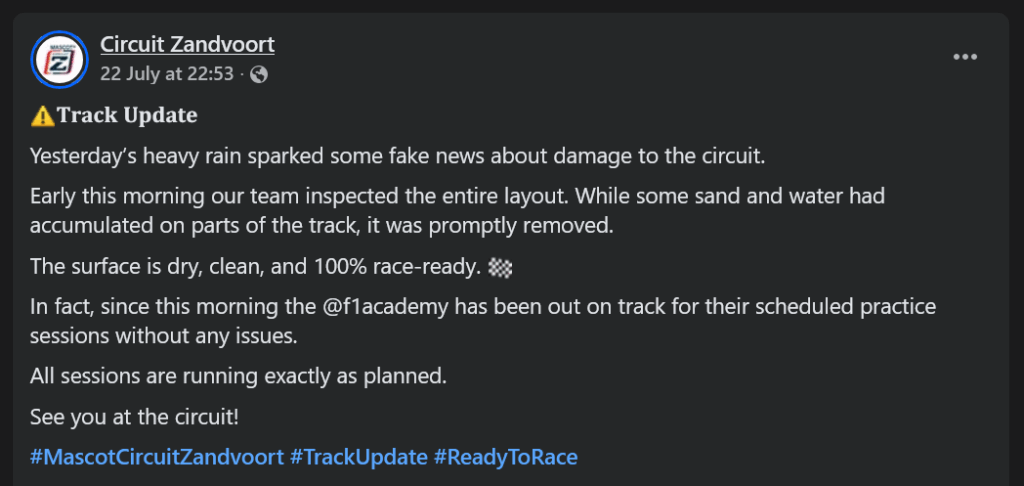The width and height of the screenshot is (1024, 486).
Task: Open the three-dot post options menu
Action: (964, 57)
